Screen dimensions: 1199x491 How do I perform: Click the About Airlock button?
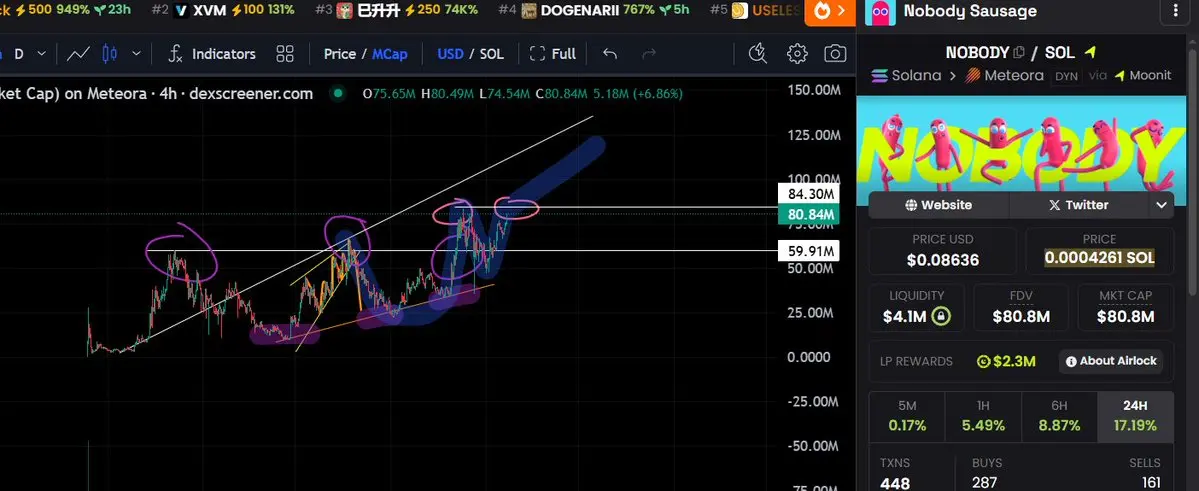[x=1111, y=361]
